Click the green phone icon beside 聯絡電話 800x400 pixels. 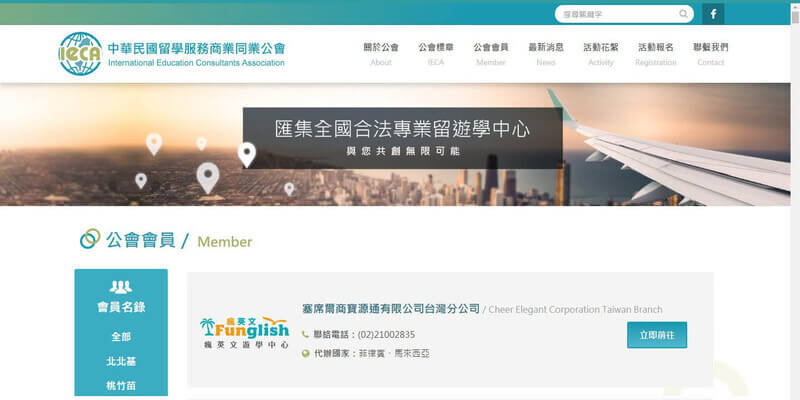pos(306,335)
